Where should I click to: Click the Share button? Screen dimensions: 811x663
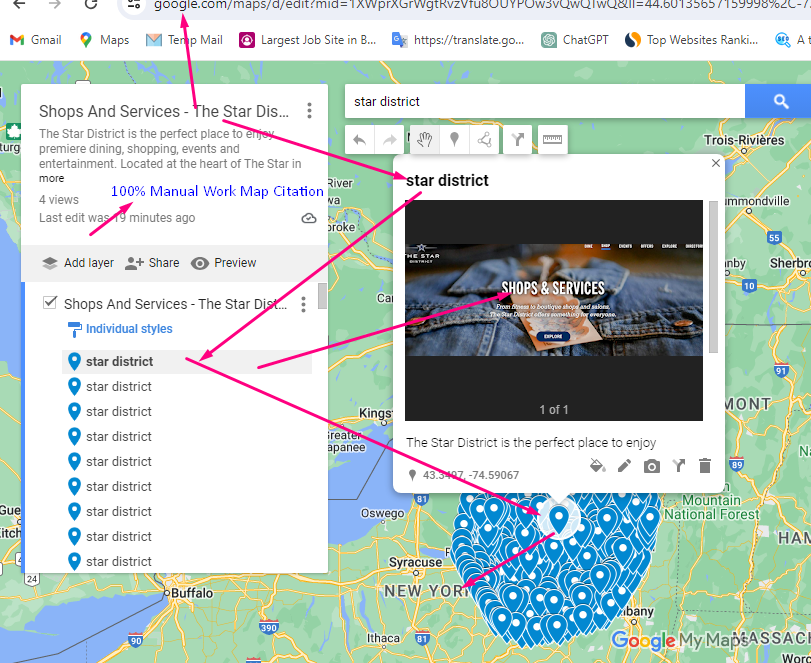click(x=152, y=263)
